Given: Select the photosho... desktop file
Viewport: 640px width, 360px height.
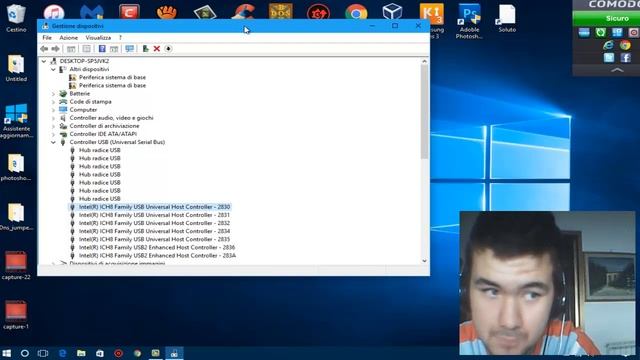Looking at the screenshot, I should pyautogui.click(x=16, y=167).
